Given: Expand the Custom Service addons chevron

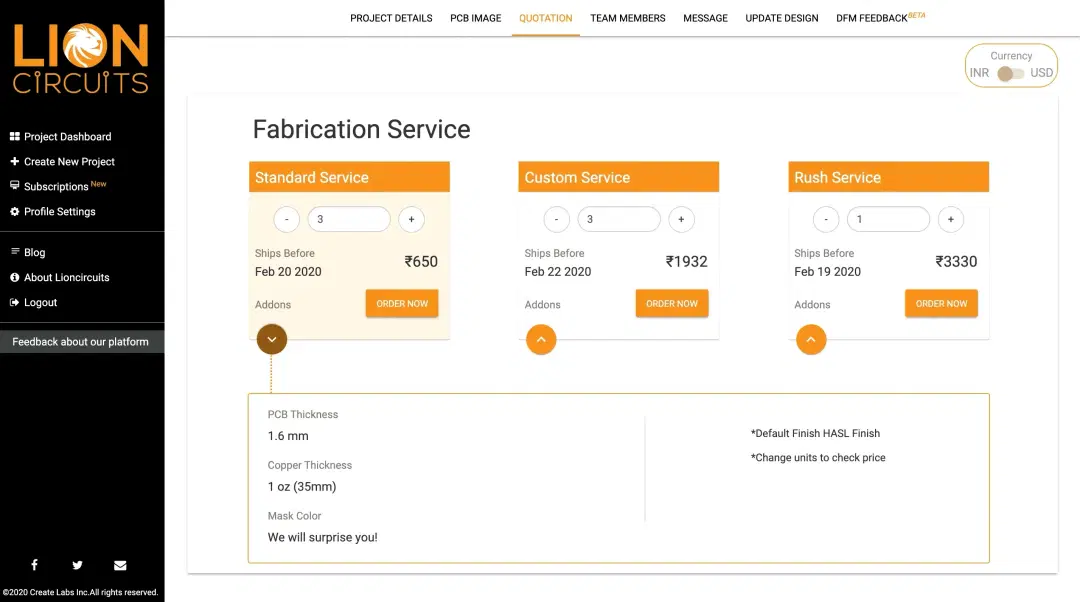Looking at the screenshot, I should 541,339.
